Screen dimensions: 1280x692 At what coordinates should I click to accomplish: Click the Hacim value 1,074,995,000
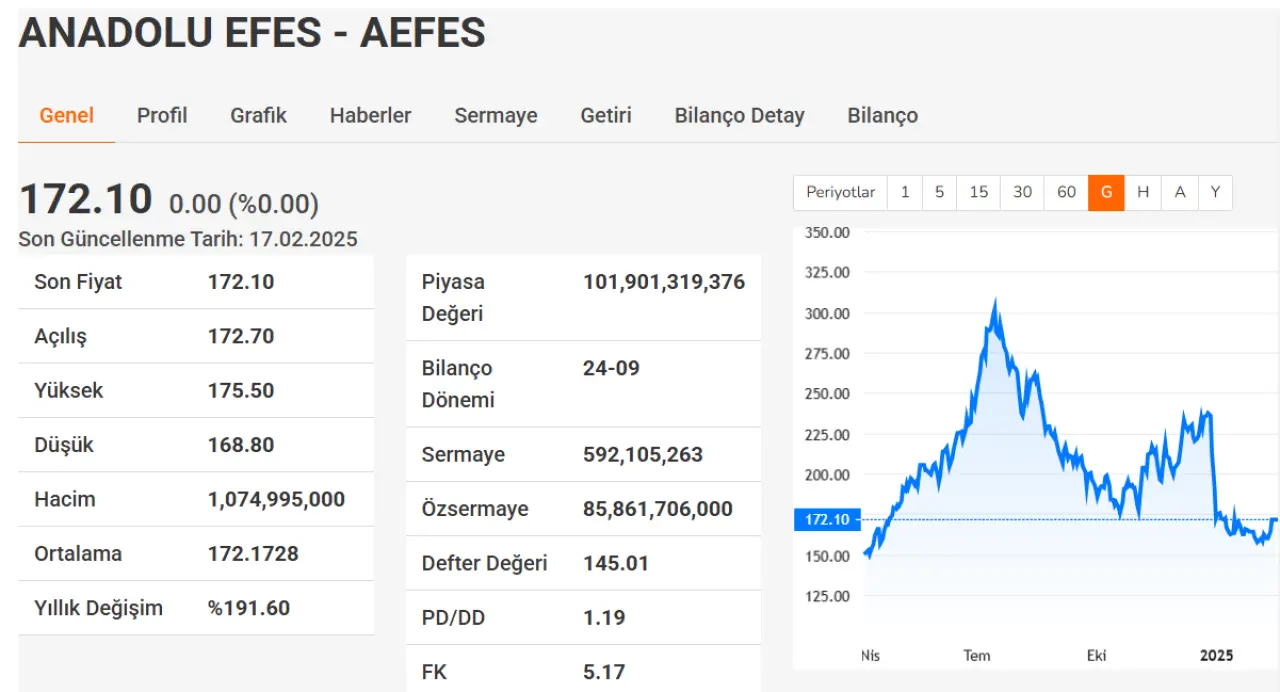click(277, 499)
